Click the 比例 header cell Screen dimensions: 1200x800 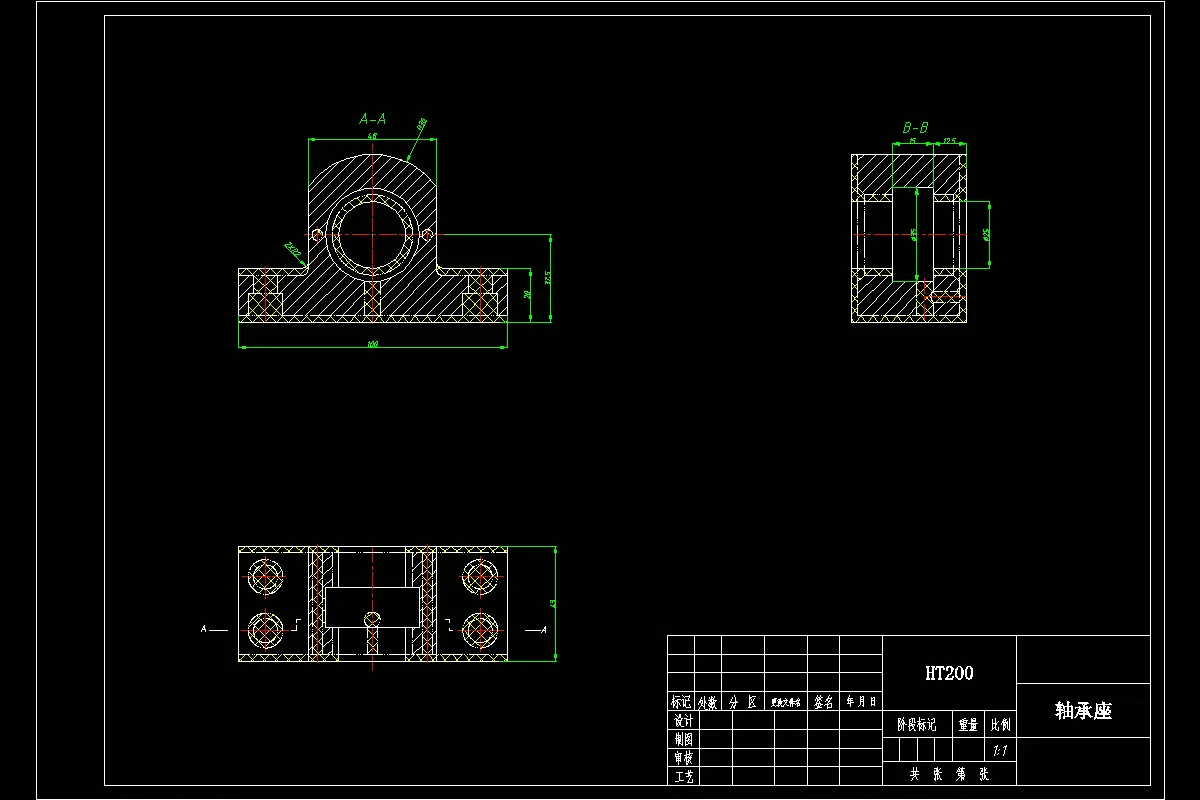coord(1000,725)
